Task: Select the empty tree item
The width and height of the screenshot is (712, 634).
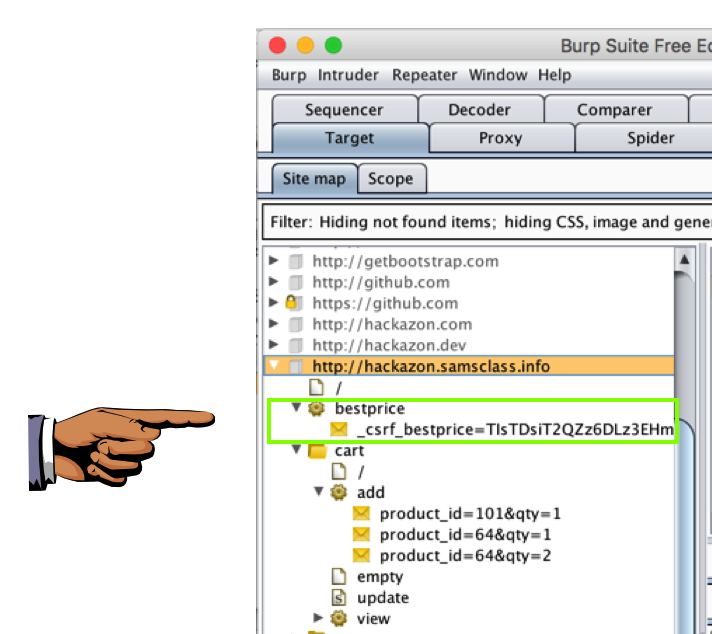Action: coord(380,576)
